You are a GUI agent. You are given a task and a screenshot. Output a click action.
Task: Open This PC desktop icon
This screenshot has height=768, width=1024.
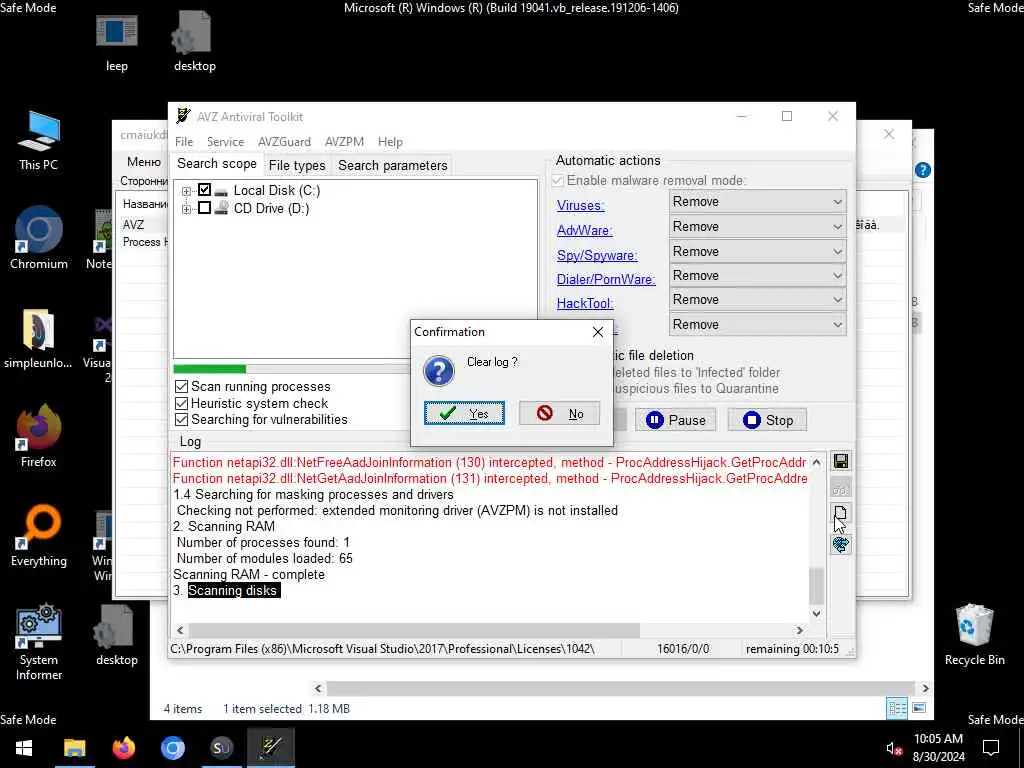pyautogui.click(x=39, y=140)
